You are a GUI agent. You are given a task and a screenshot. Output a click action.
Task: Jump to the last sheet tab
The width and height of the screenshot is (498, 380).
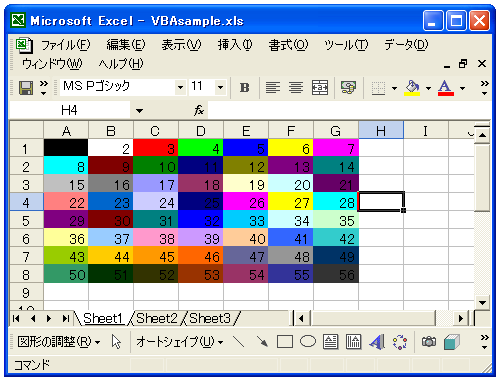click(x=66, y=319)
